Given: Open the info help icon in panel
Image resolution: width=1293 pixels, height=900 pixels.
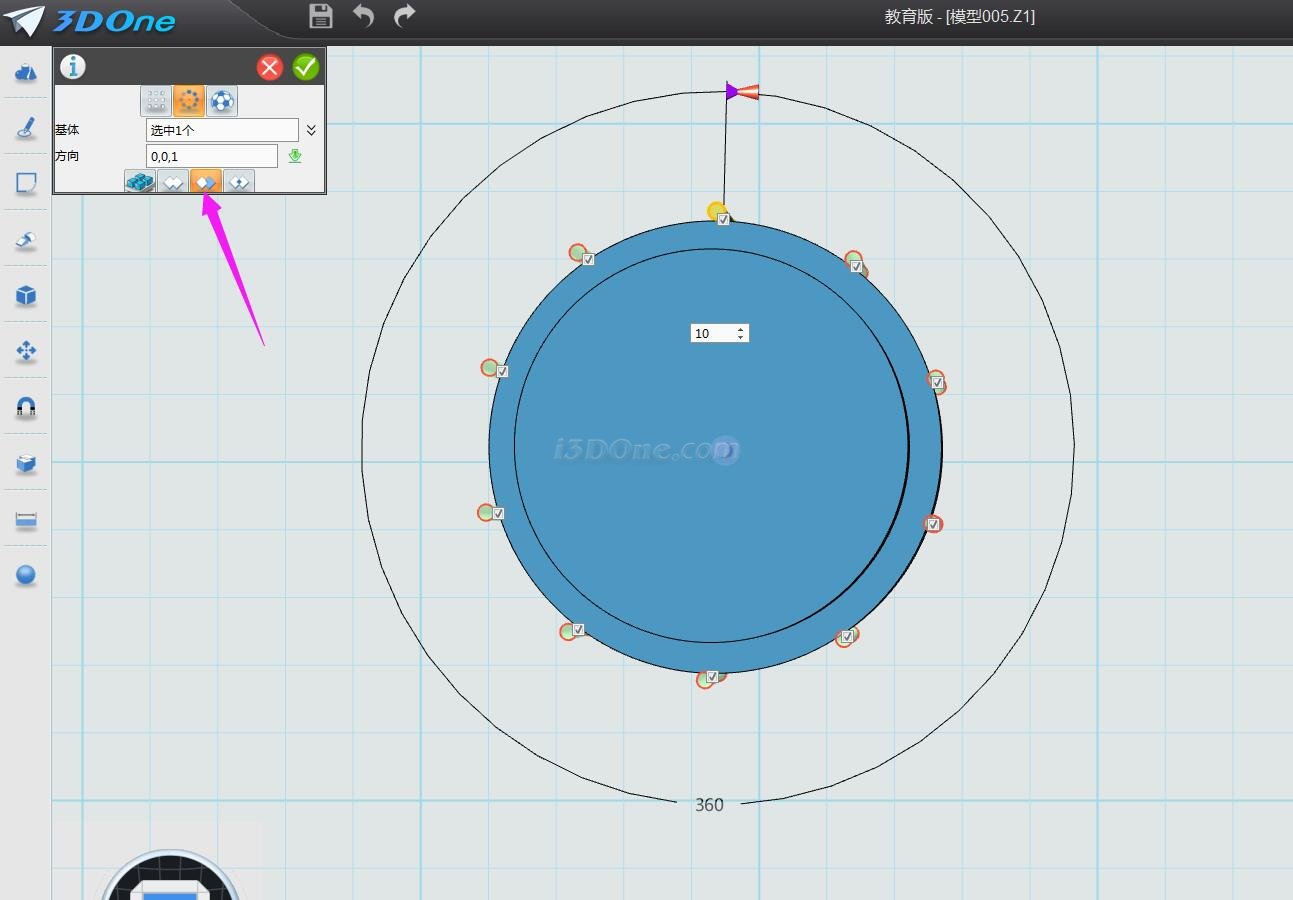Looking at the screenshot, I should [73, 67].
